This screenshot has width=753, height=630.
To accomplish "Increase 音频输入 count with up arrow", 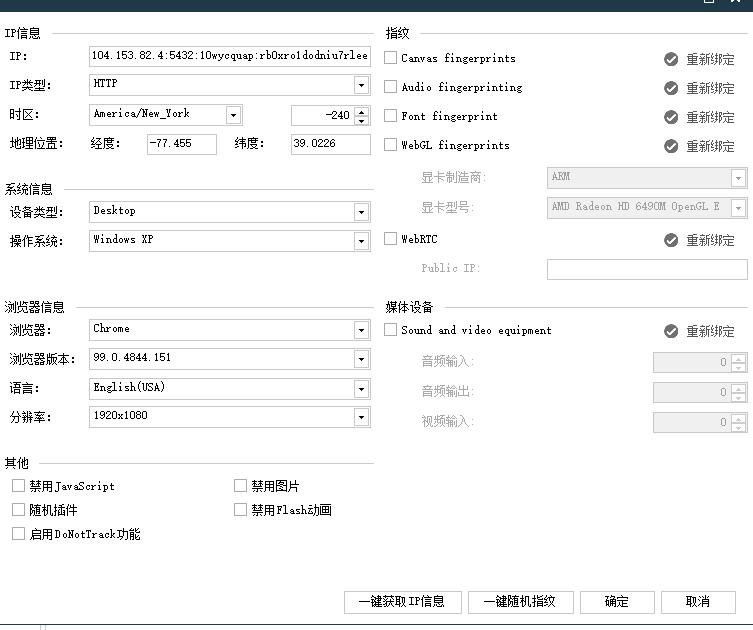I will [739, 358].
